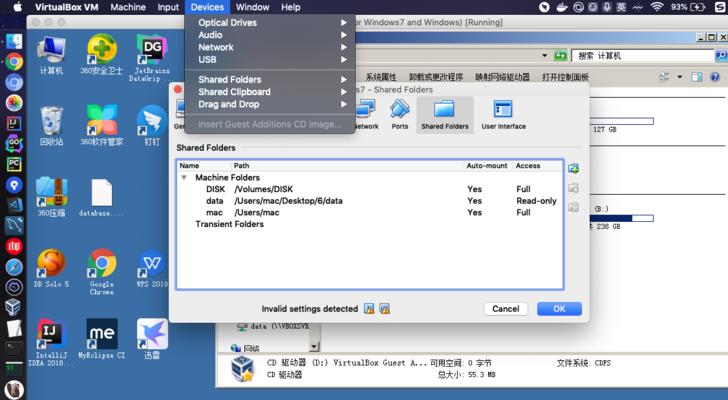Viewport: 728px width, 400px height.
Task: Open the USB submenu
Action: pyautogui.click(x=270, y=59)
